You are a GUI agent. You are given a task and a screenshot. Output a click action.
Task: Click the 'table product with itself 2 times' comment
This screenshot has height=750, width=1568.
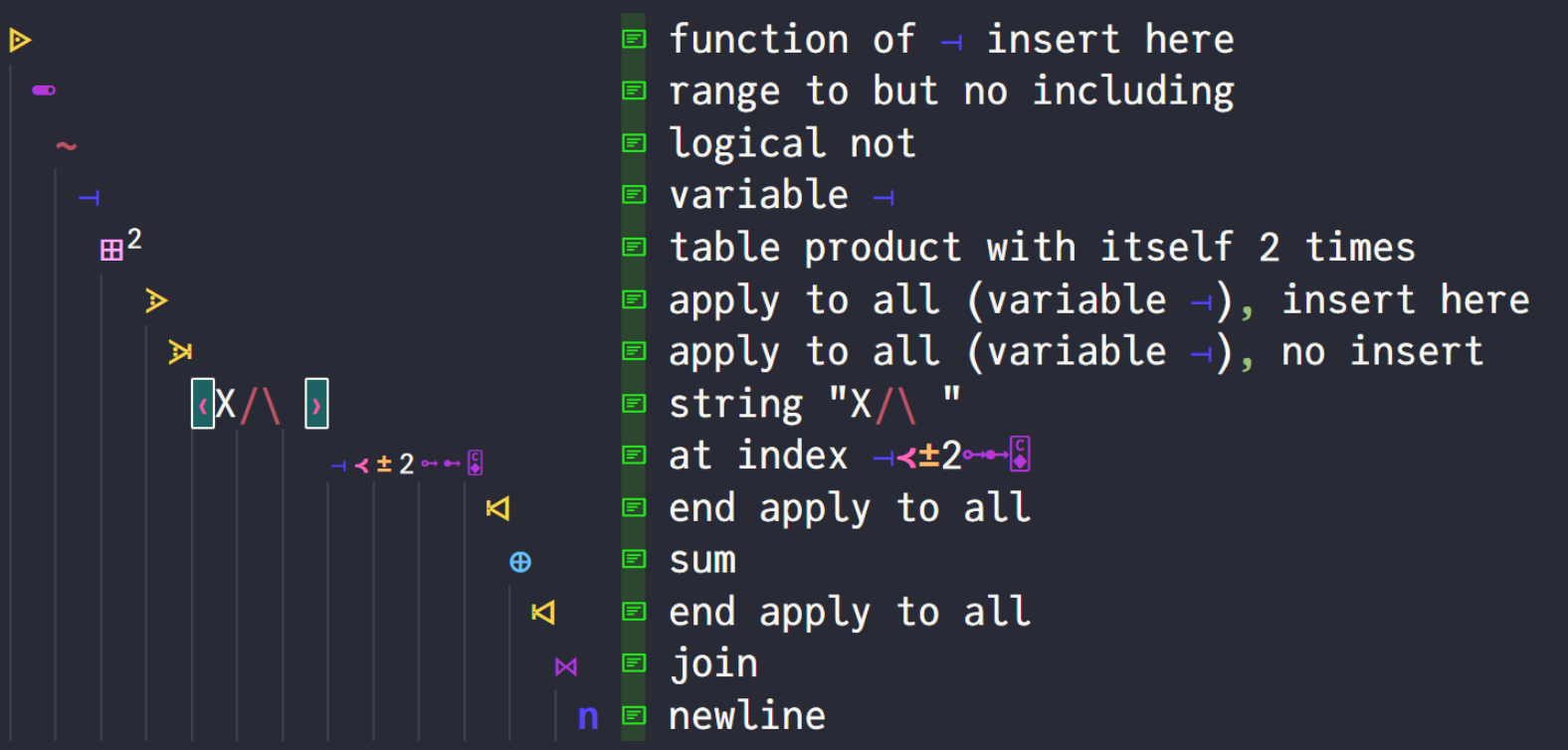pyautogui.click(x=1041, y=248)
